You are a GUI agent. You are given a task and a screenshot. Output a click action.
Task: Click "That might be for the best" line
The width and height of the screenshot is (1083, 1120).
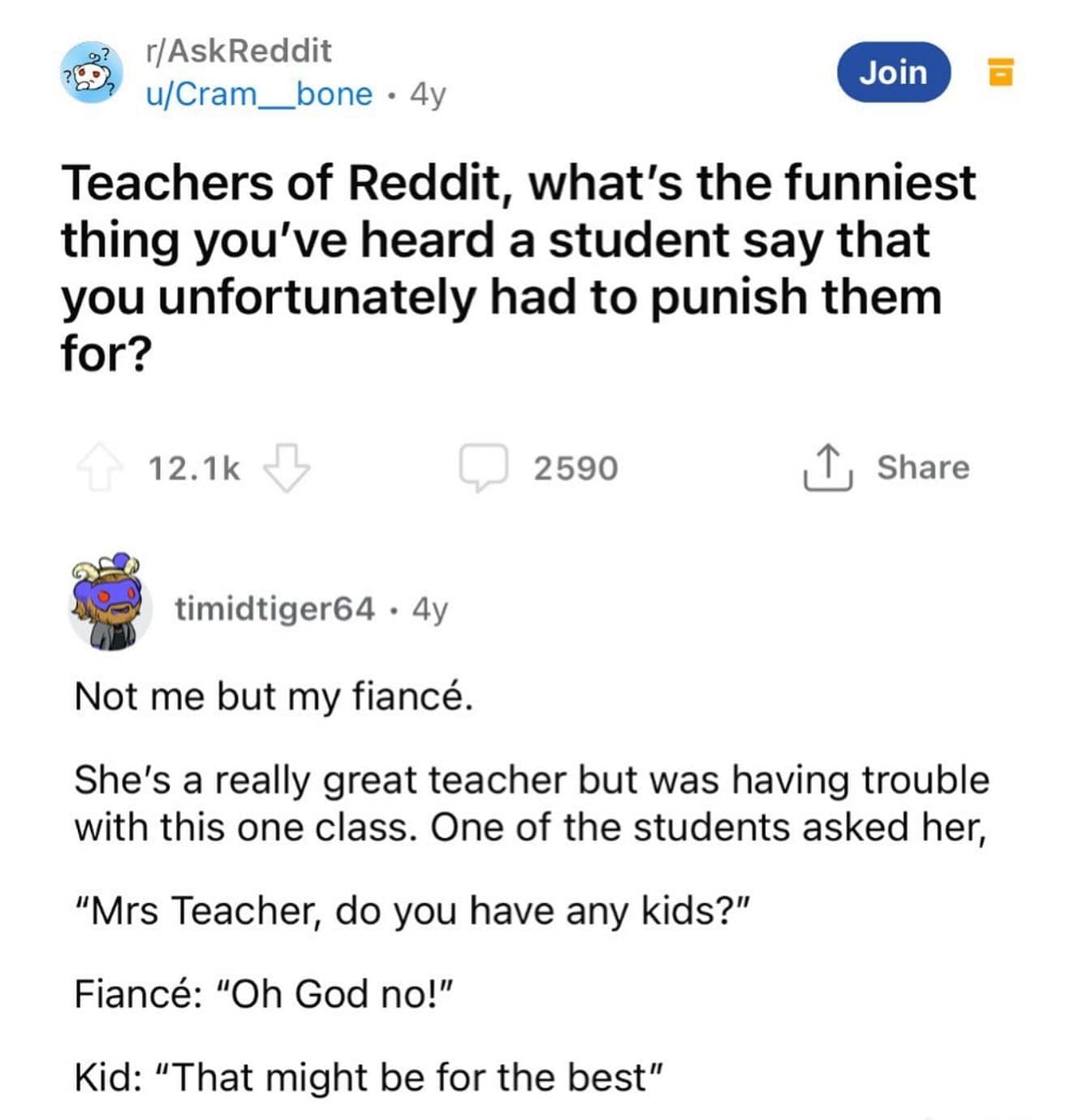[x=369, y=1078]
